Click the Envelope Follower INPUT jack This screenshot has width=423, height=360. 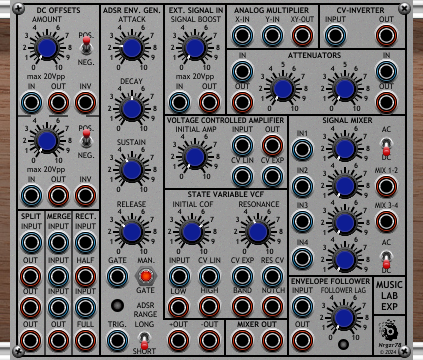click(x=302, y=307)
